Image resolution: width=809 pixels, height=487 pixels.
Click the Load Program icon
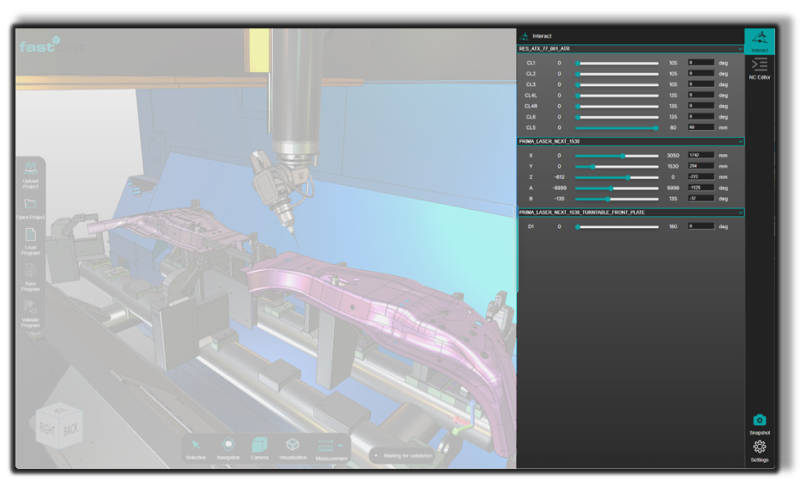tap(30, 237)
